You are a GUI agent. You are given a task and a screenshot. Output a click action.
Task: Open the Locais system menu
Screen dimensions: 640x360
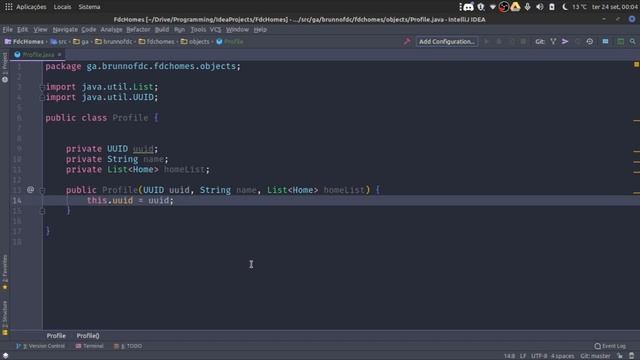pos(62,7)
